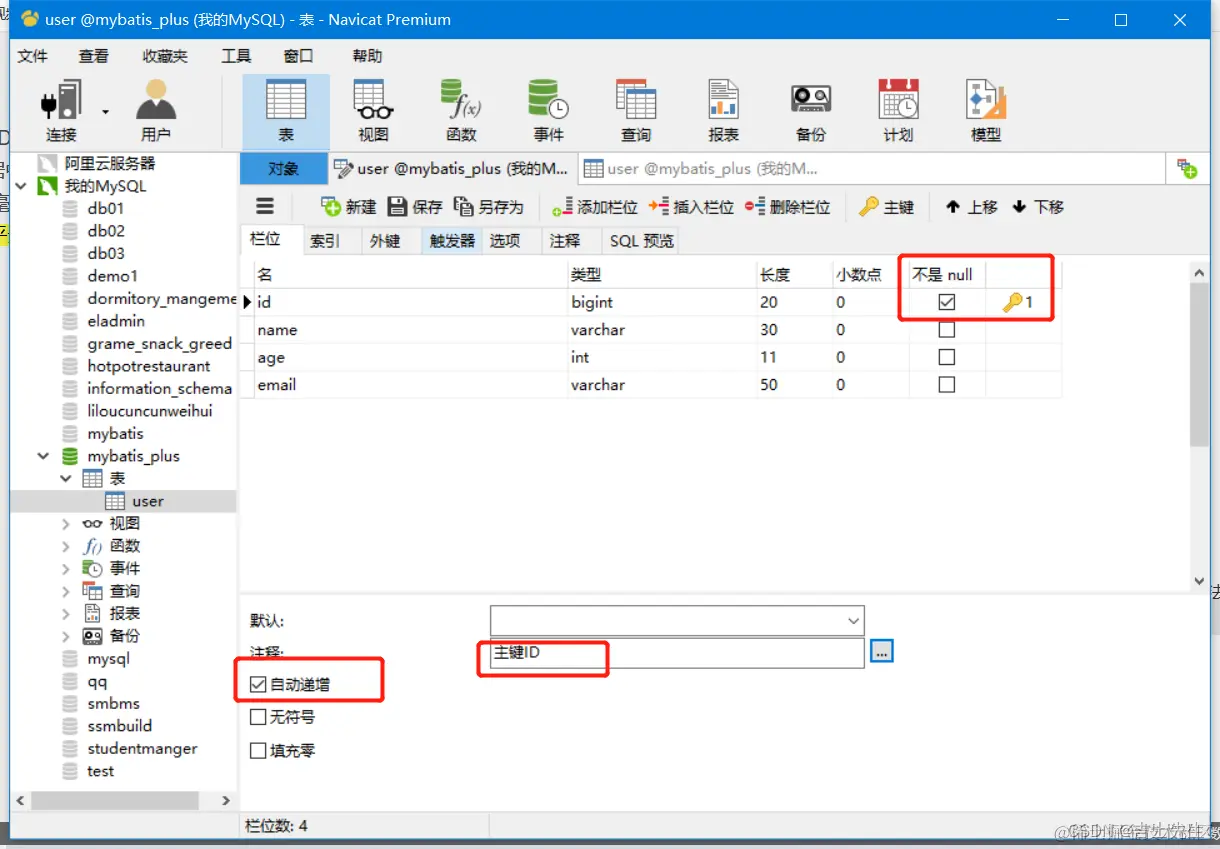The image size is (1220, 849).
Task: Click 插入栏位 insert field
Action: click(x=691, y=207)
